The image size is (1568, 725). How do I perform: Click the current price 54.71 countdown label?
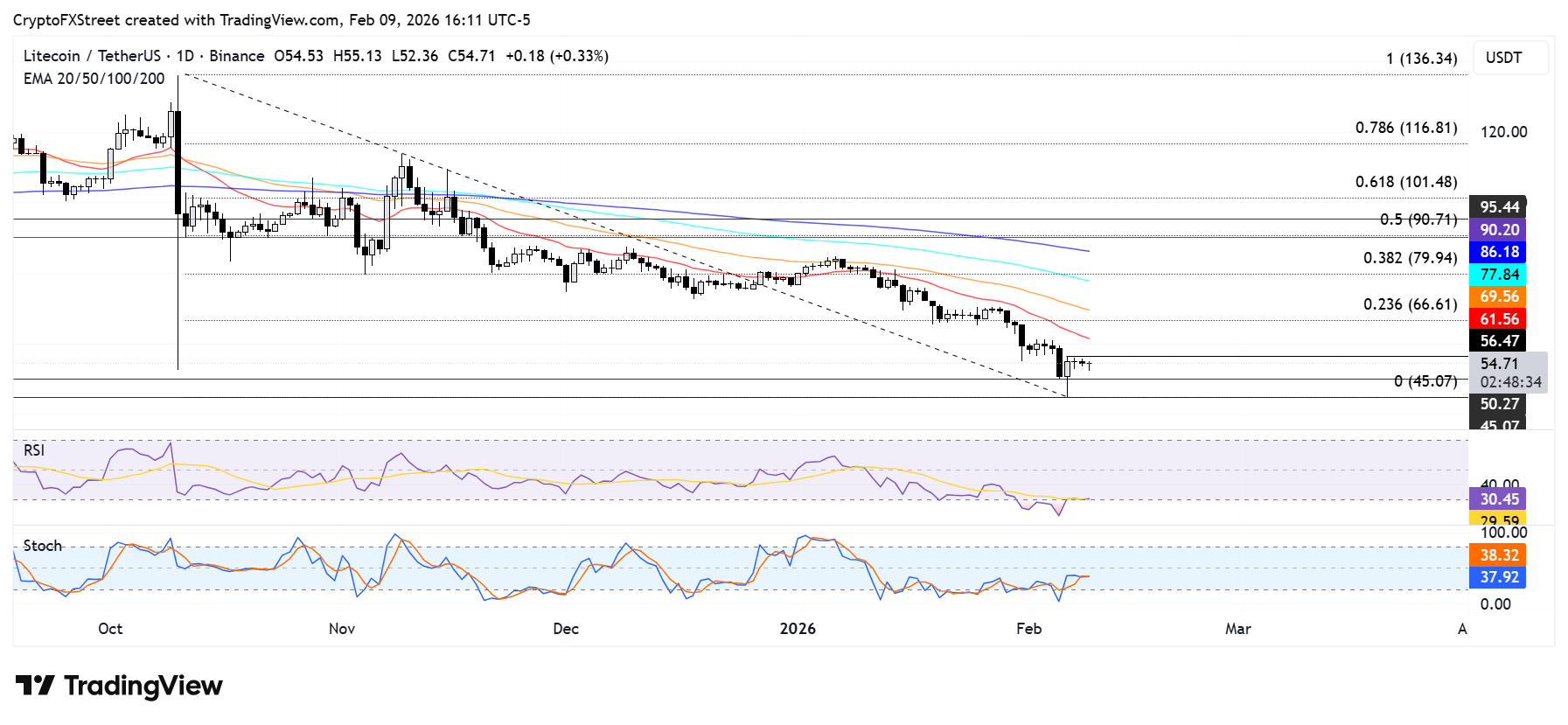point(1509,373)
